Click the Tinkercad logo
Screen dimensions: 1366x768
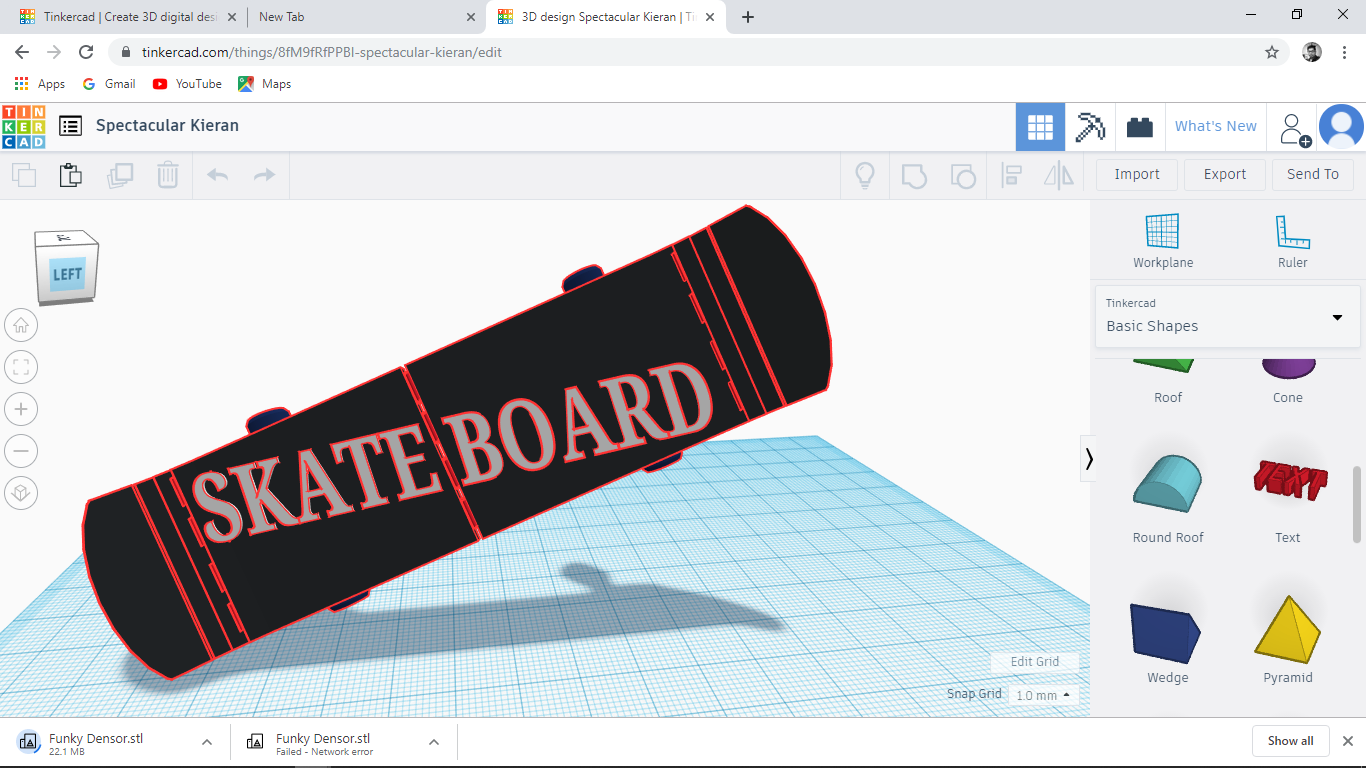point(23,127)
